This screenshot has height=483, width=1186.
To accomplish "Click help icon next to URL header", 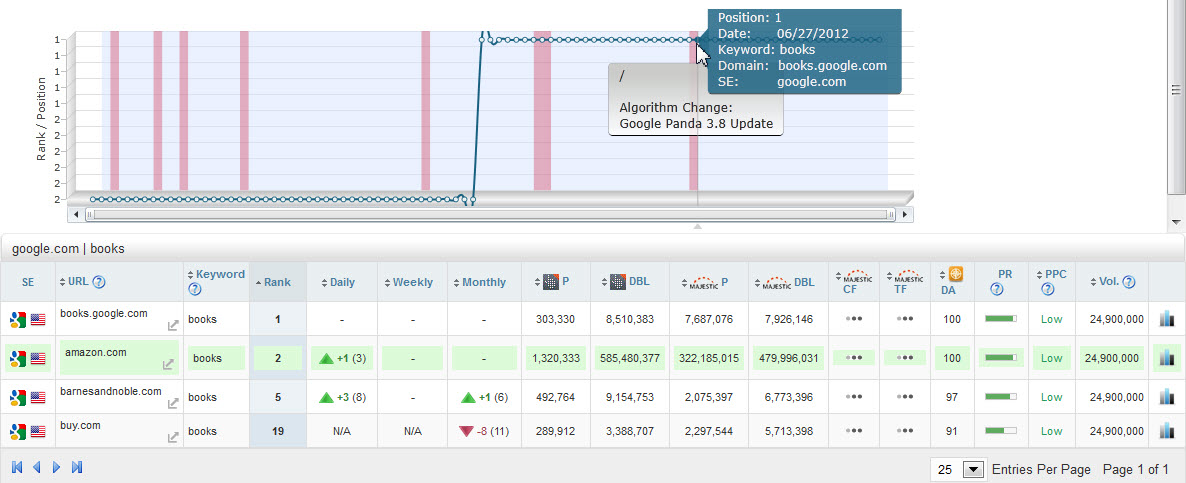I will [99, 283].
